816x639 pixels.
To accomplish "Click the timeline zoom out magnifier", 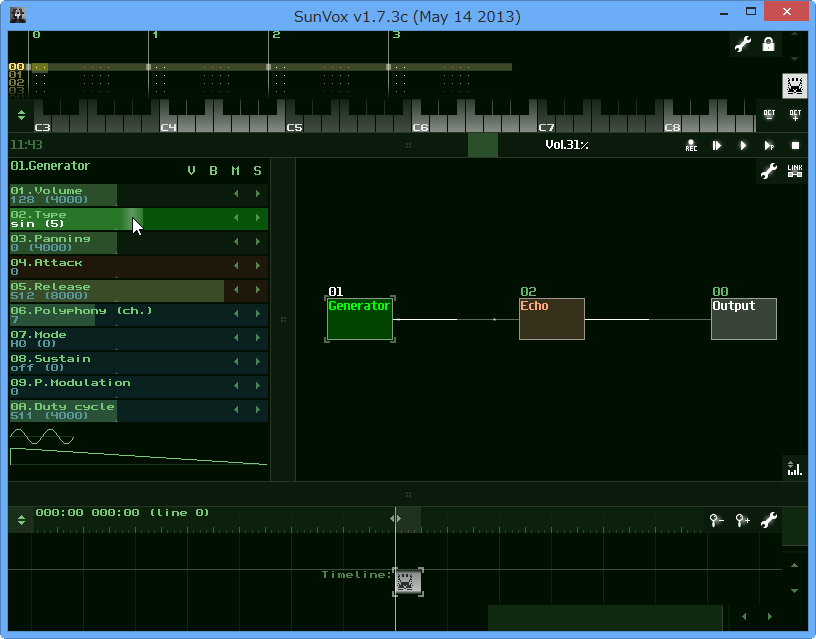I will (x=716, y=520).
